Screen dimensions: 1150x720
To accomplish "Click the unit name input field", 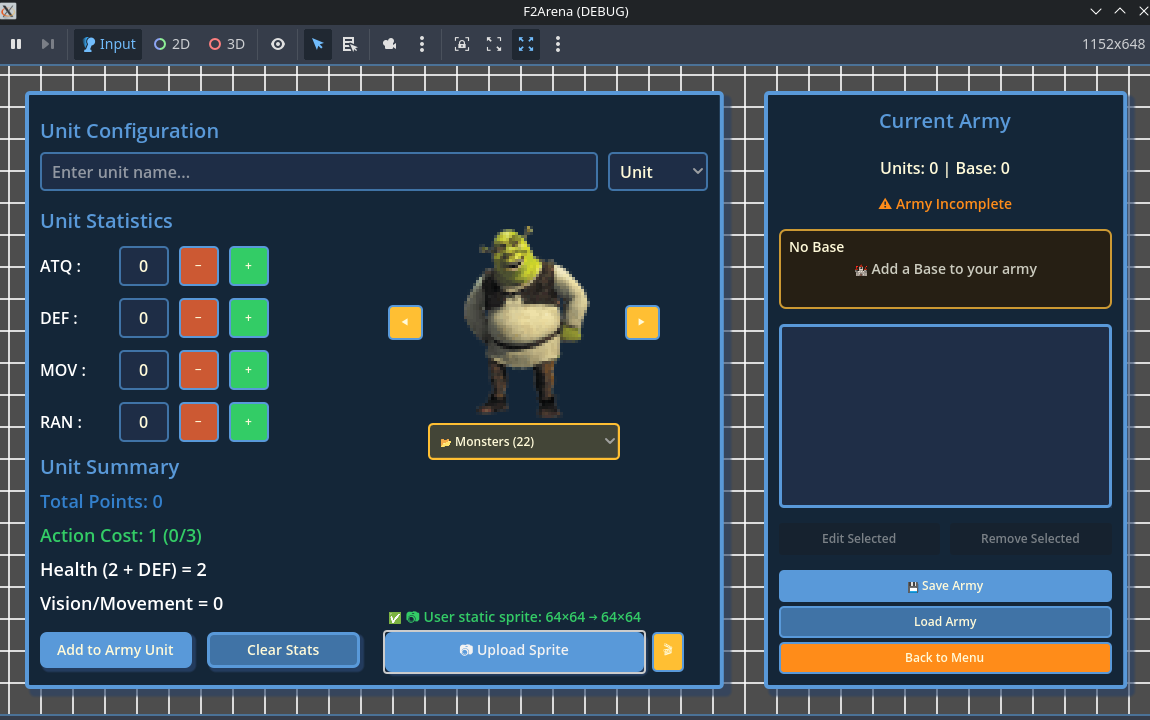I will point(319,172).
